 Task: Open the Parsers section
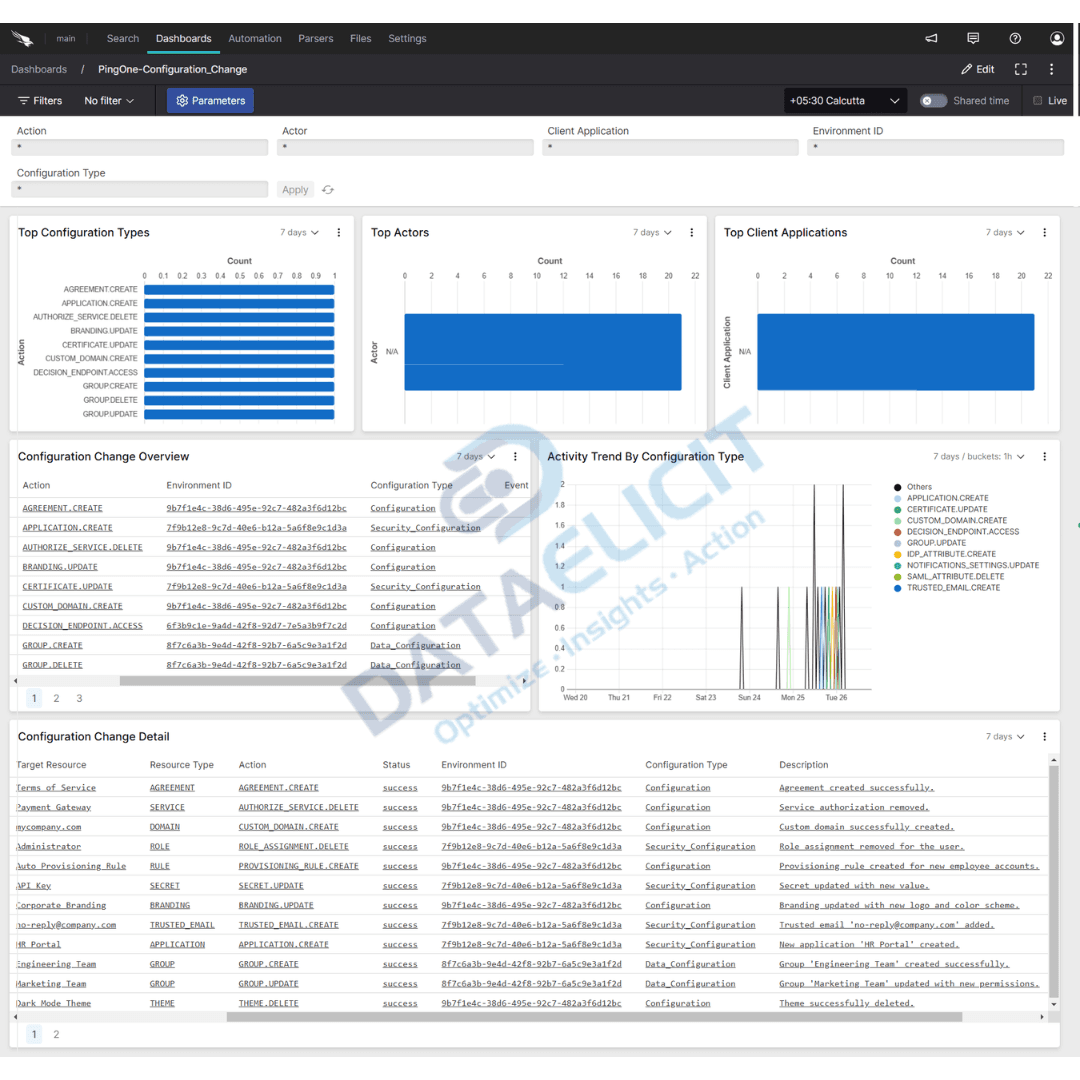tap(316, 38)
